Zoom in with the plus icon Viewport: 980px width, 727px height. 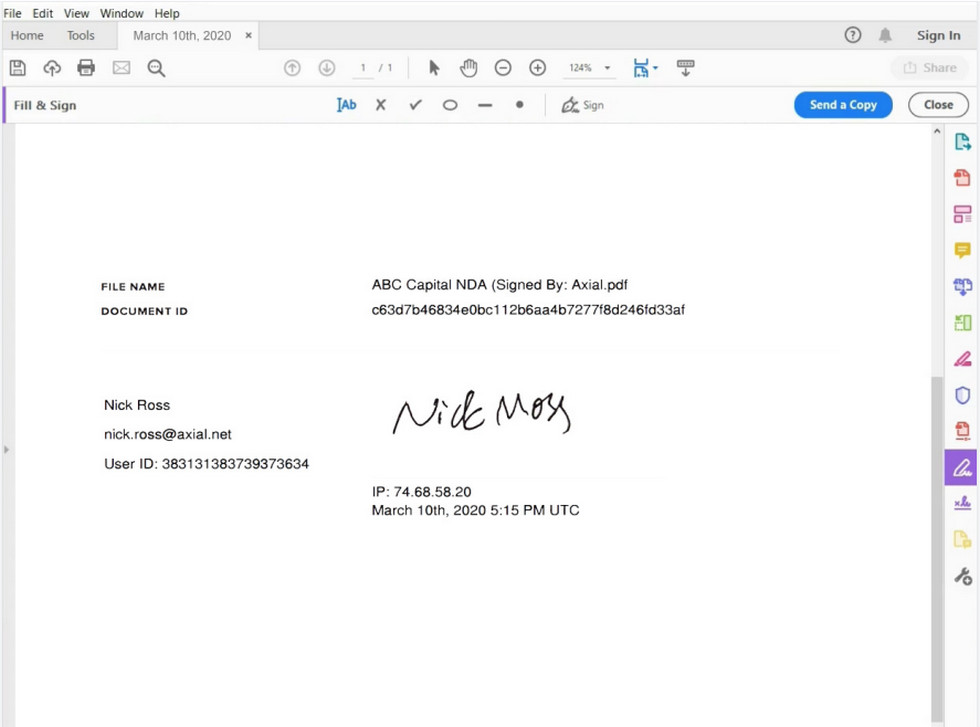(x=537, y=68)
